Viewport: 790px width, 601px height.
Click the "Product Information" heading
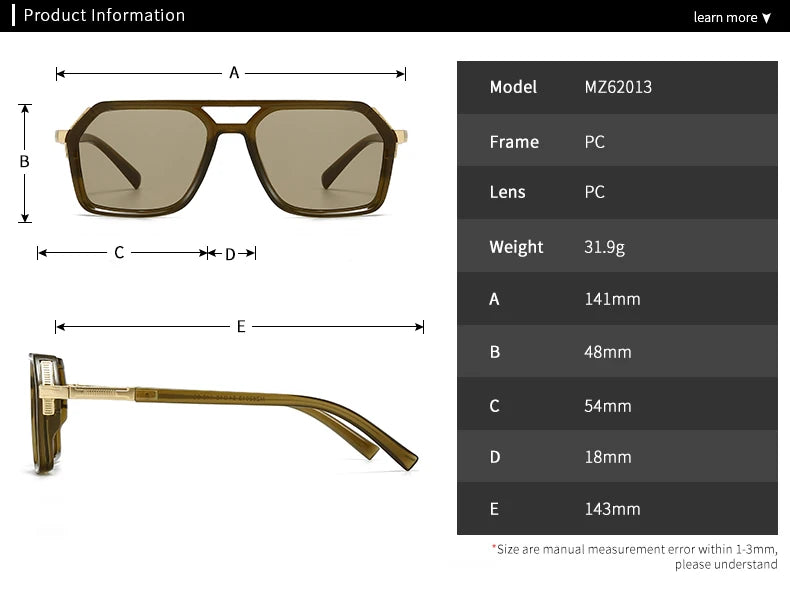click(x=104, y=15)
